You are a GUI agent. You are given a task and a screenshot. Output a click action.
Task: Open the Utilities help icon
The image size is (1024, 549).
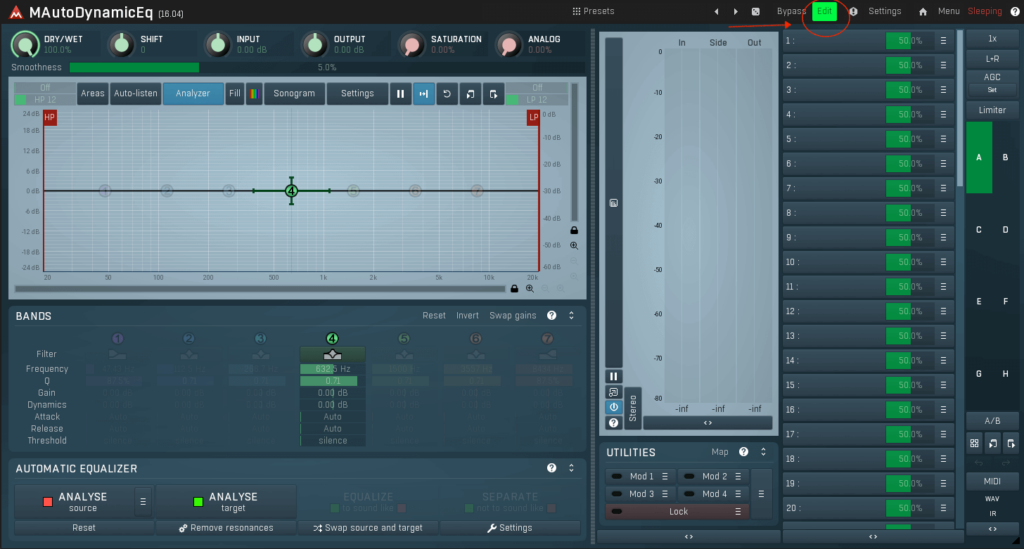[743, 452]
